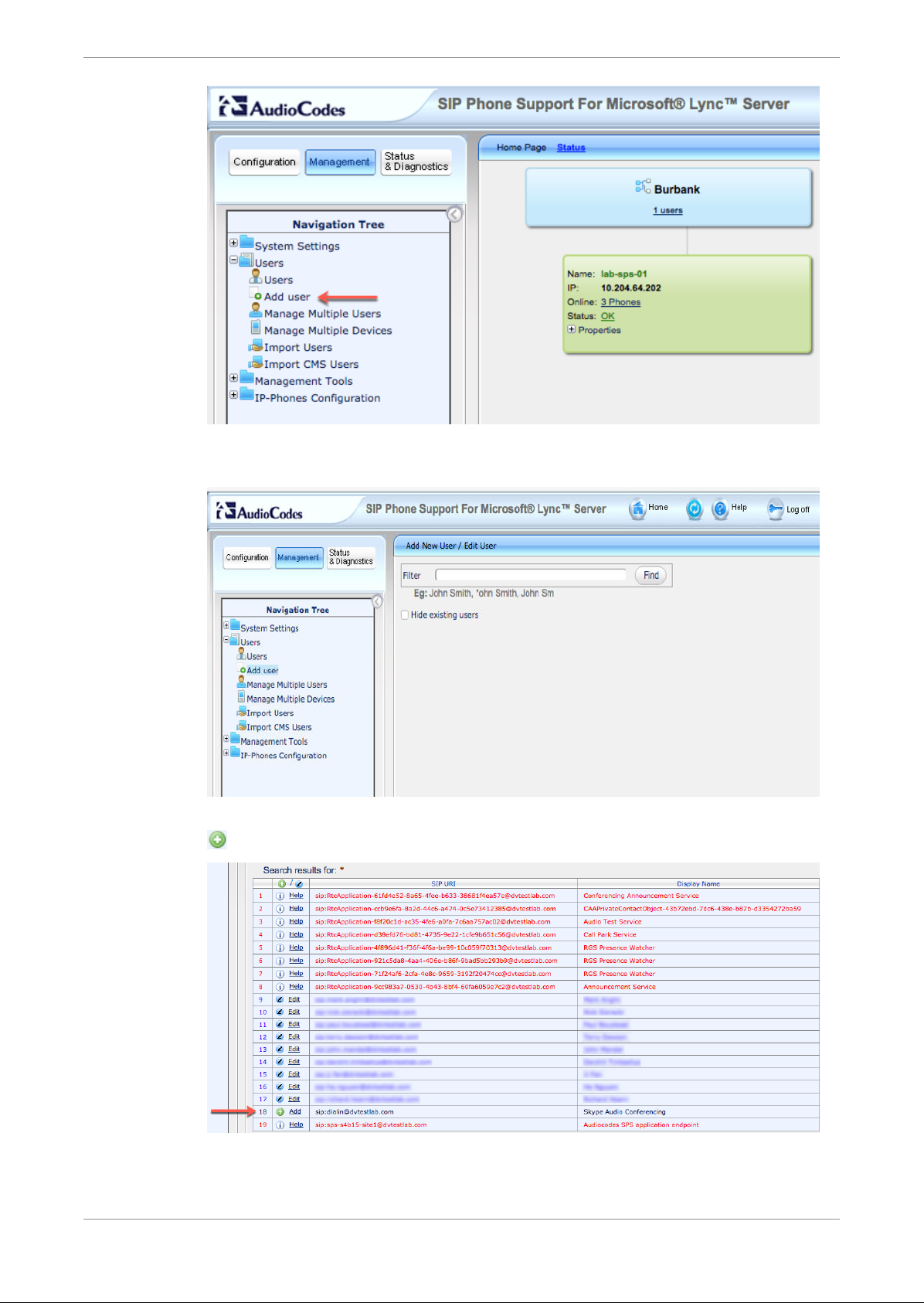Open Status & Diagnostics tab on Add New User screen
Viewport: 924px width, 1303px height.
point(351,558)
